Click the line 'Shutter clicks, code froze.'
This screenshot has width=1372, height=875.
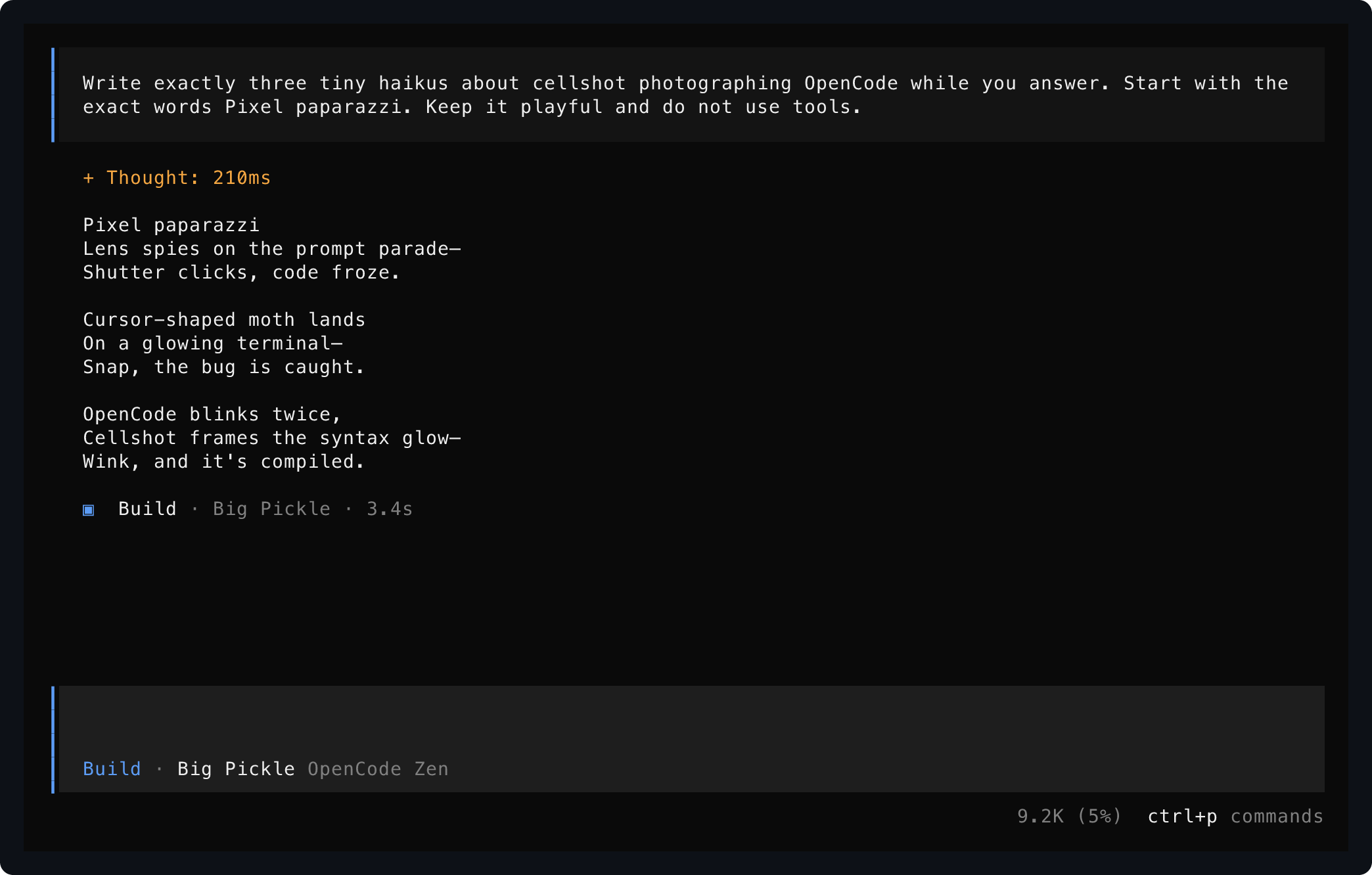tap(241, 273)
